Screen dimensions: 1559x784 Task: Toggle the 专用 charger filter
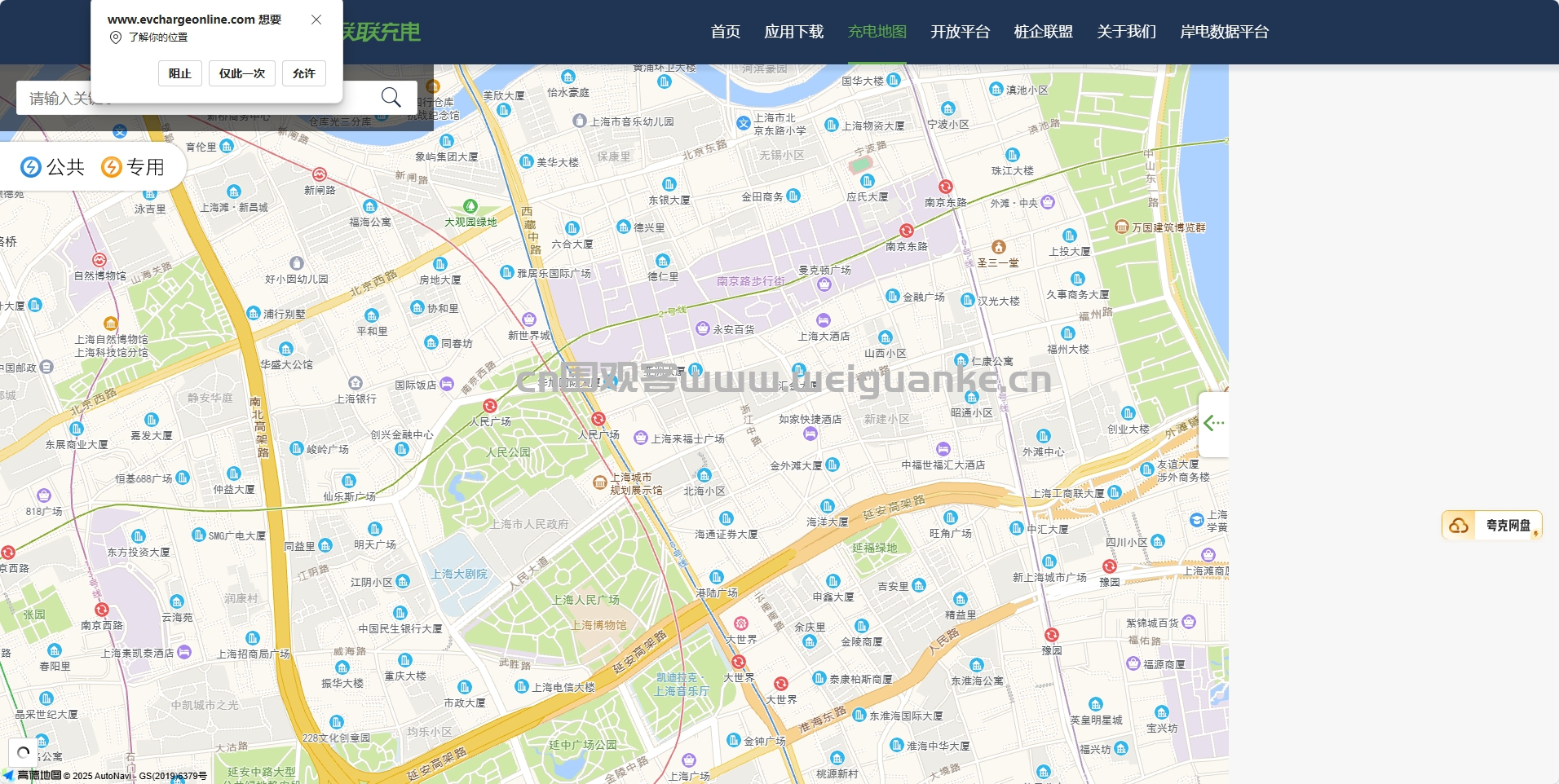click(x=133, y=167)
